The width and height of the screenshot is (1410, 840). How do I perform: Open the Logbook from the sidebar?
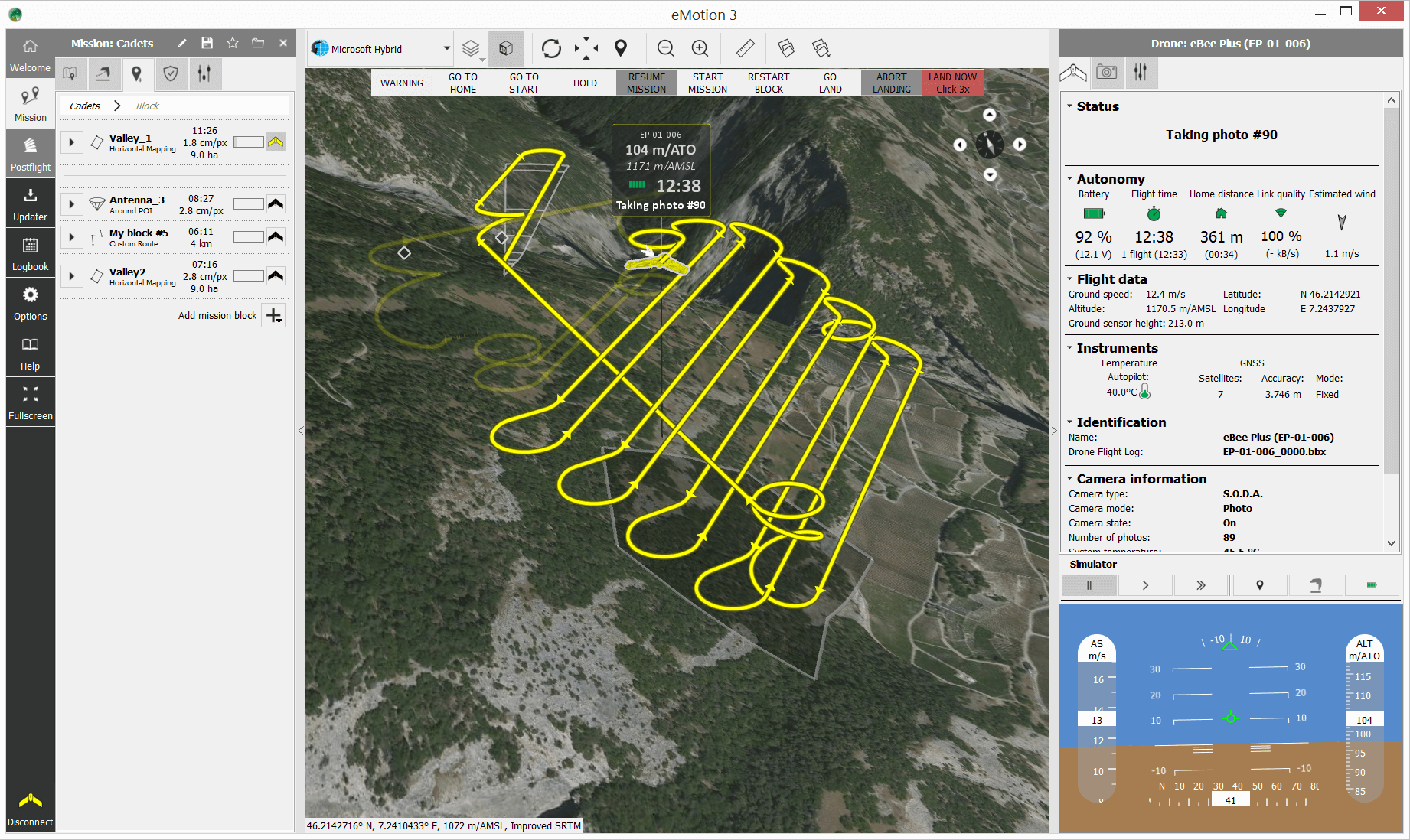[x=31, y=253]
